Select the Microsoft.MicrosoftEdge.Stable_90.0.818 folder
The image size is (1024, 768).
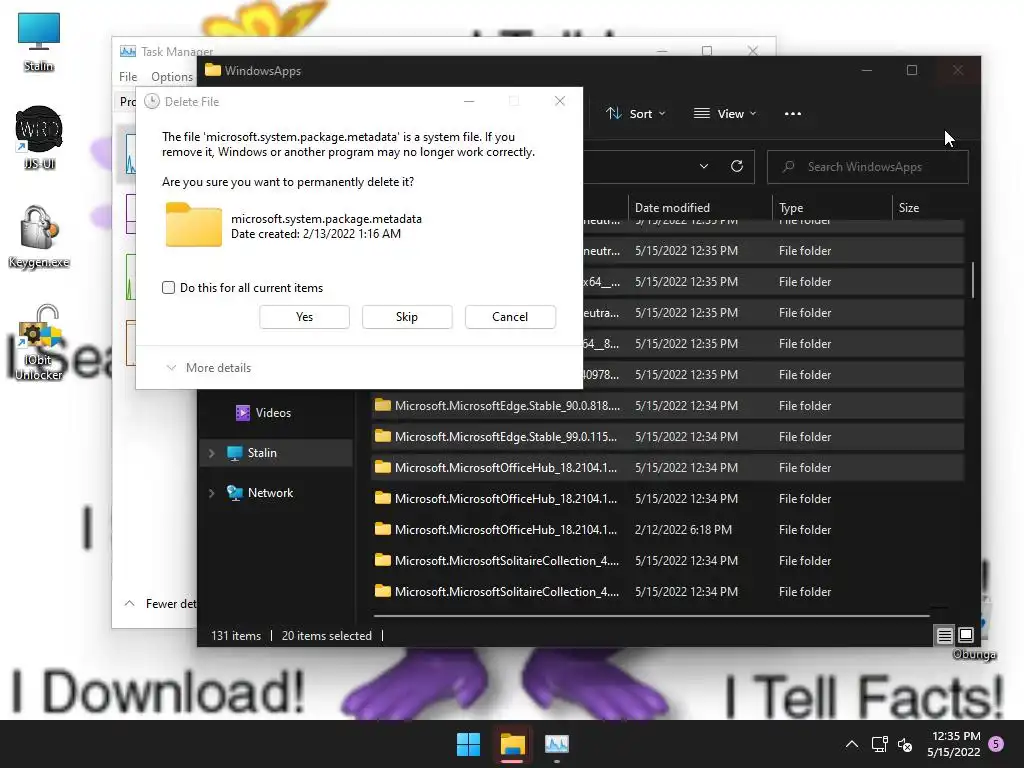click(x=667, y=406)
